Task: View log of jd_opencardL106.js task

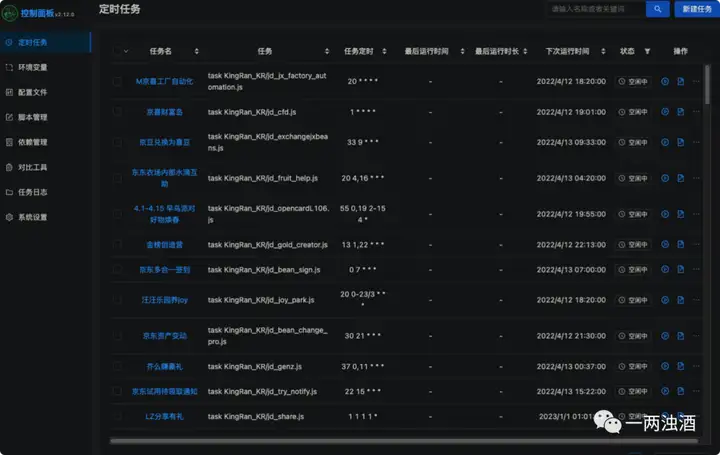Action: tap(681, 214)
